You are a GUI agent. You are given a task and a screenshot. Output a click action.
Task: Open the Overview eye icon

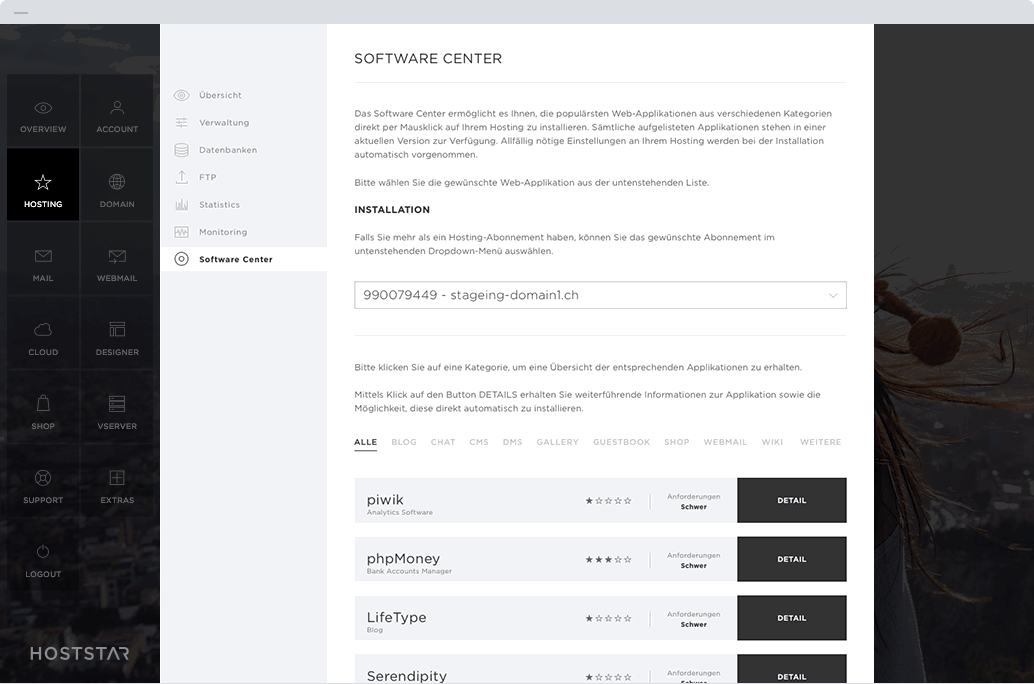pyautogui.click(x=43, y=108)
